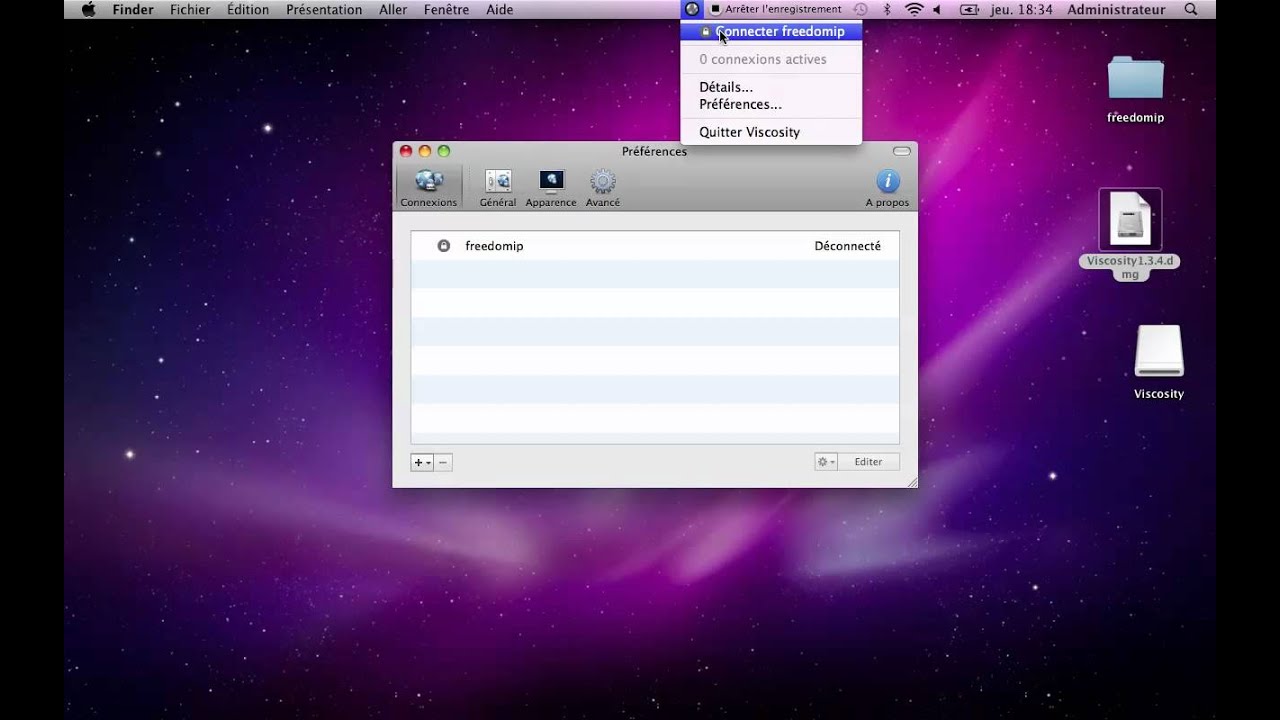Viewport: 1280px width, 720px height.
Task: Open Préférences... from Viscosity menu
Action: coord(740,104)
